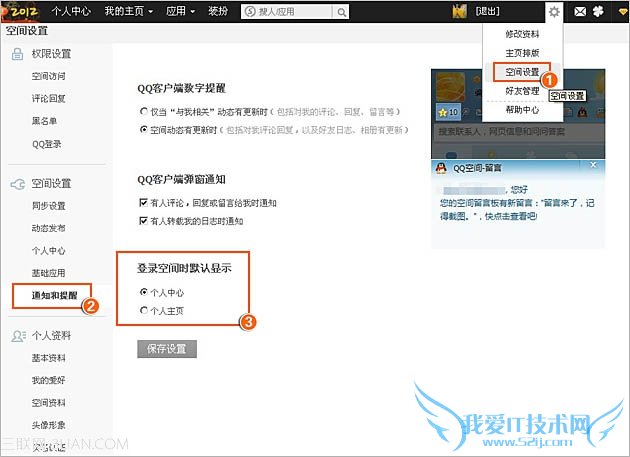
Task: Open 我的爱好 in sidebar
Action: [x=49, y=380]
